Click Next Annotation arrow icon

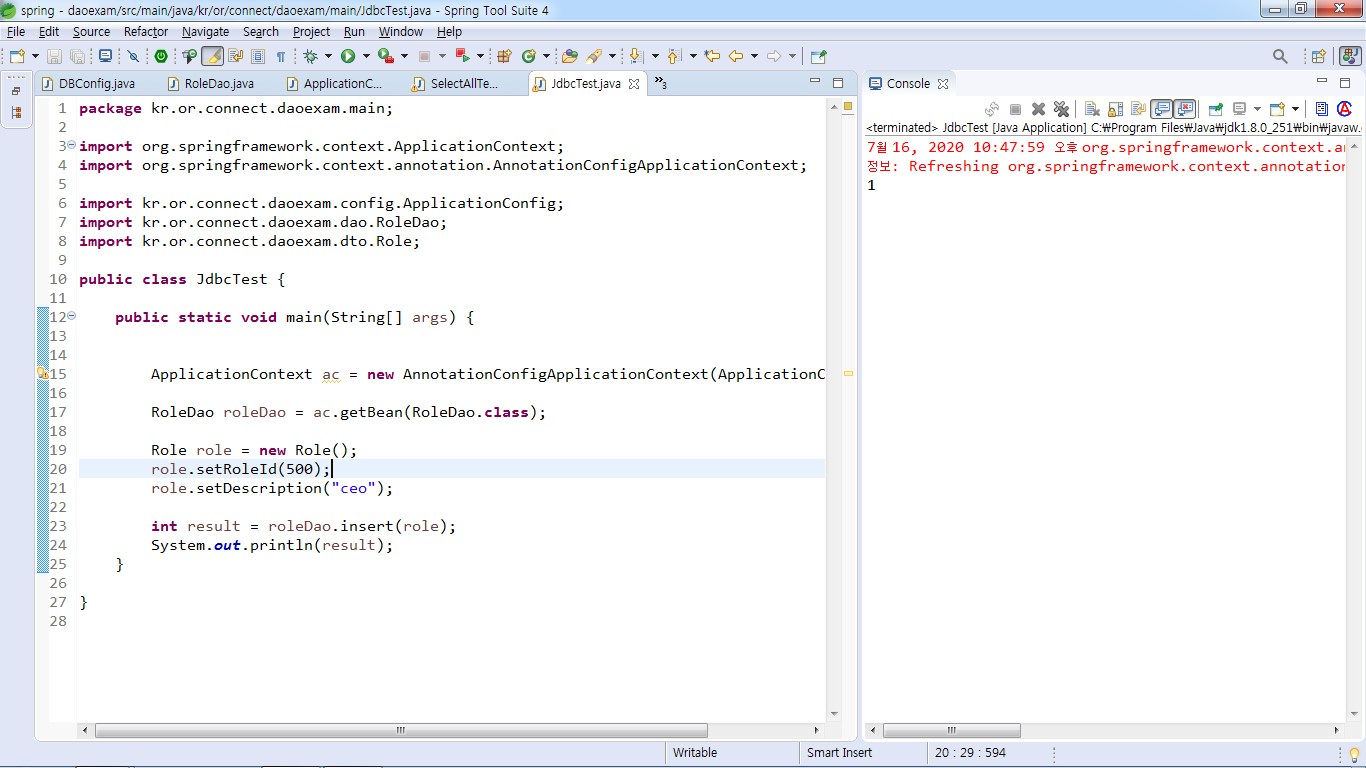pos(636,56)
